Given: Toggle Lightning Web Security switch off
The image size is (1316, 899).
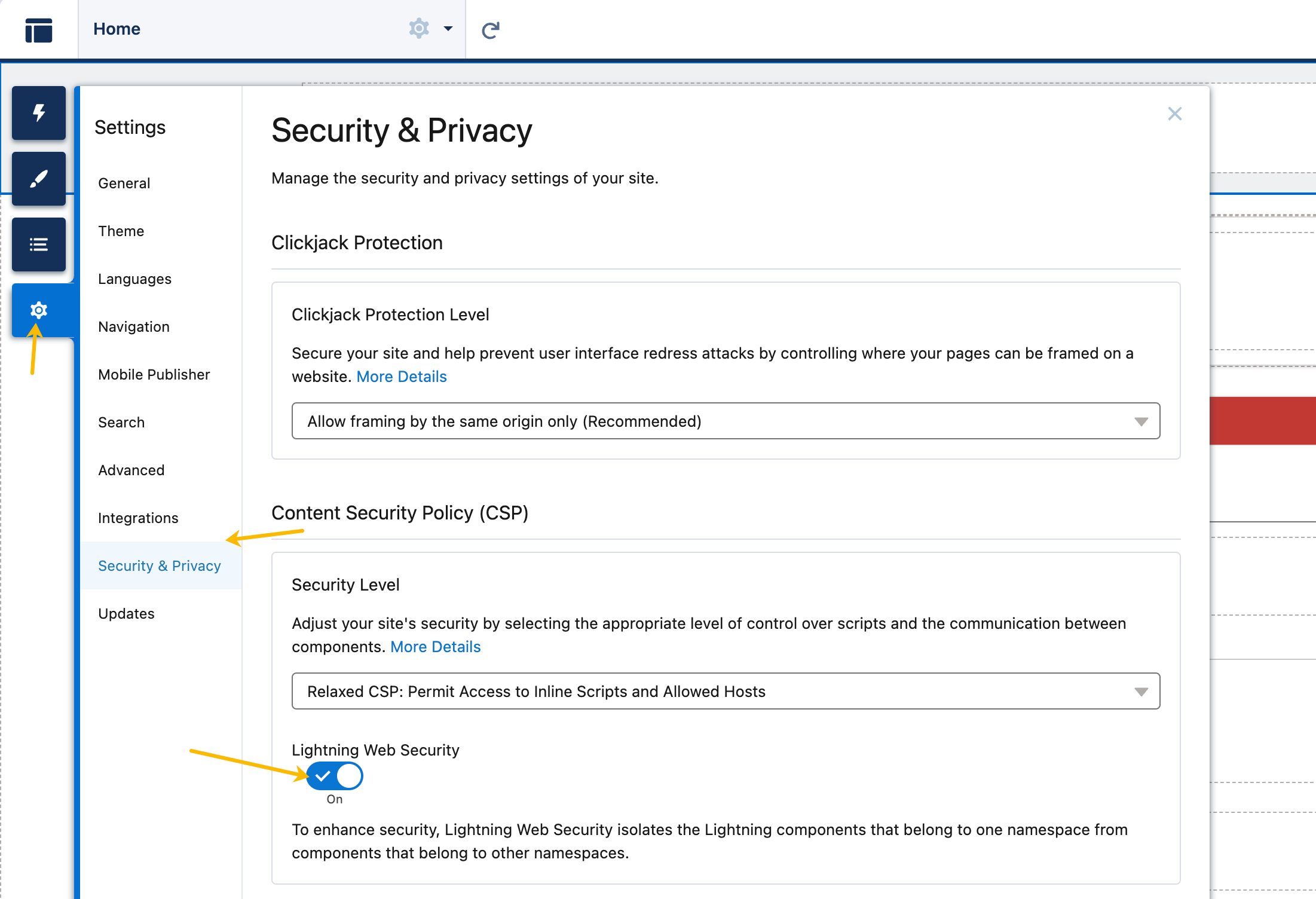Looking at the screenshot, I should pos(335,776).
